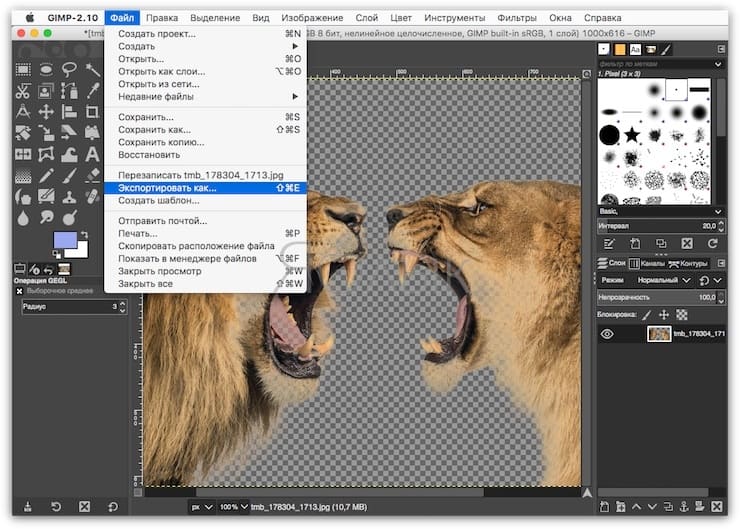The width and height of the screenshot is (740, 529).
Task: Choose the Fuzzy Select magic wand
Action: 92,70
